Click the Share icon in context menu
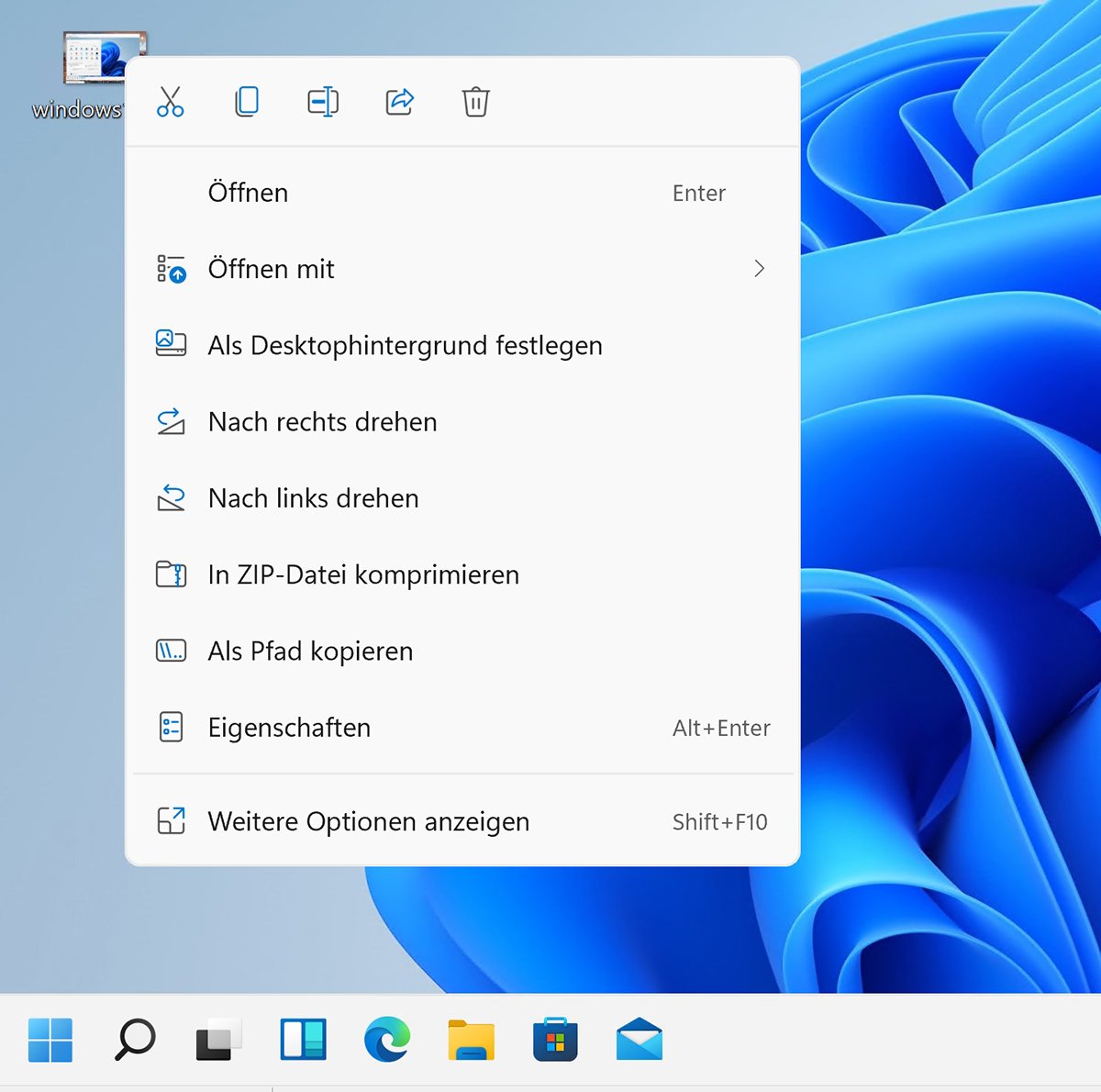 400,102
